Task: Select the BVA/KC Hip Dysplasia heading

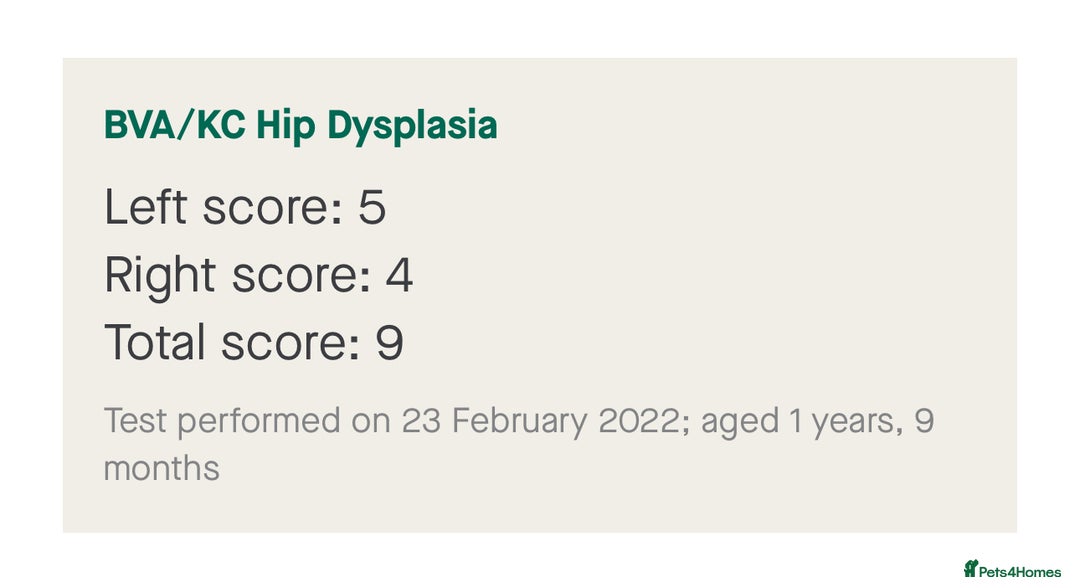Action: pyautogui.click(x=300, y=125)
